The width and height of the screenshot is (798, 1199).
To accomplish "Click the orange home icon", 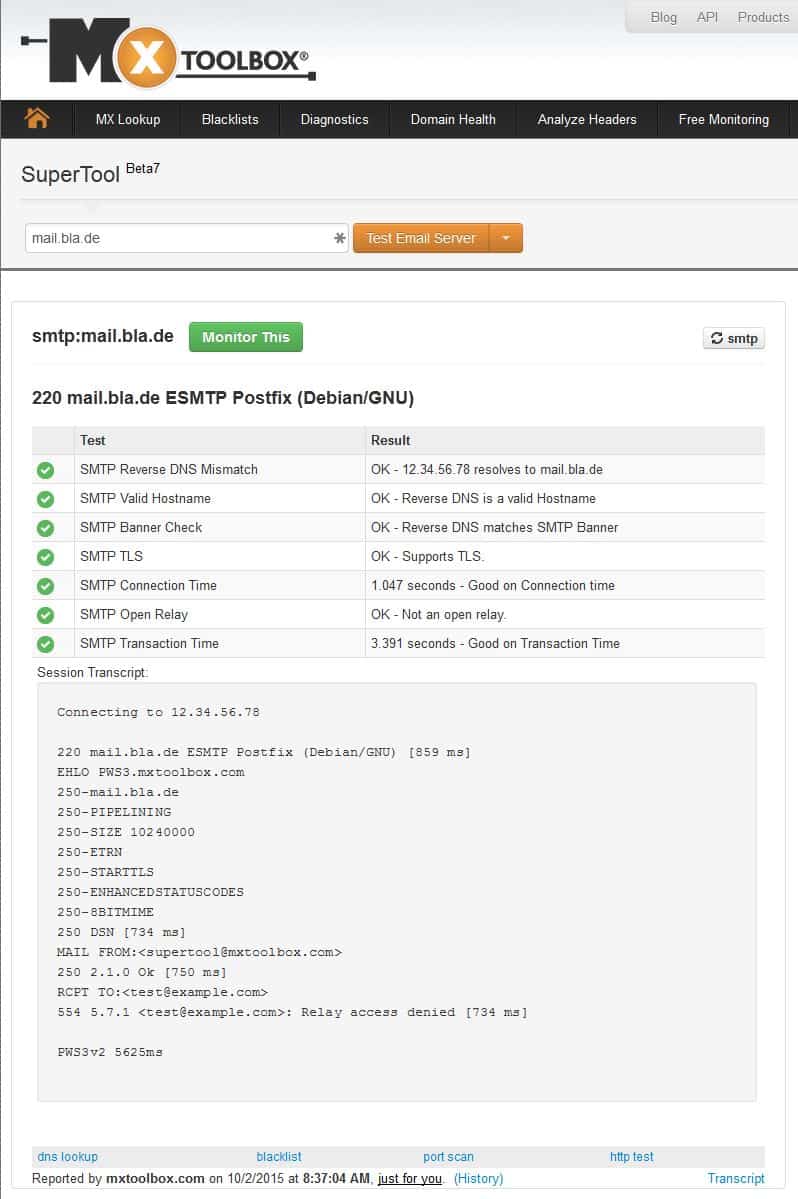I will pyautogui.click(x=37, y=119).
